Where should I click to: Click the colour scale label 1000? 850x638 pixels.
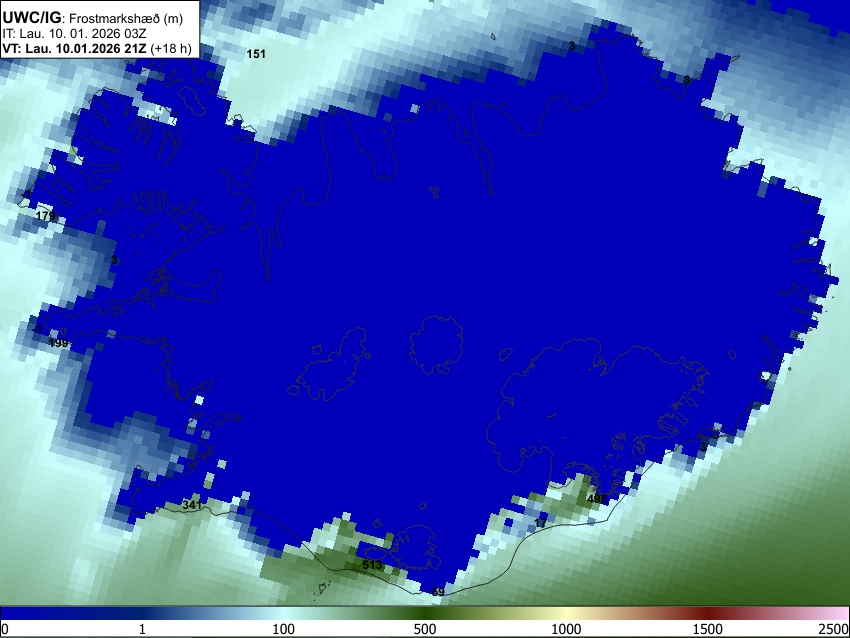coord(566,629)
